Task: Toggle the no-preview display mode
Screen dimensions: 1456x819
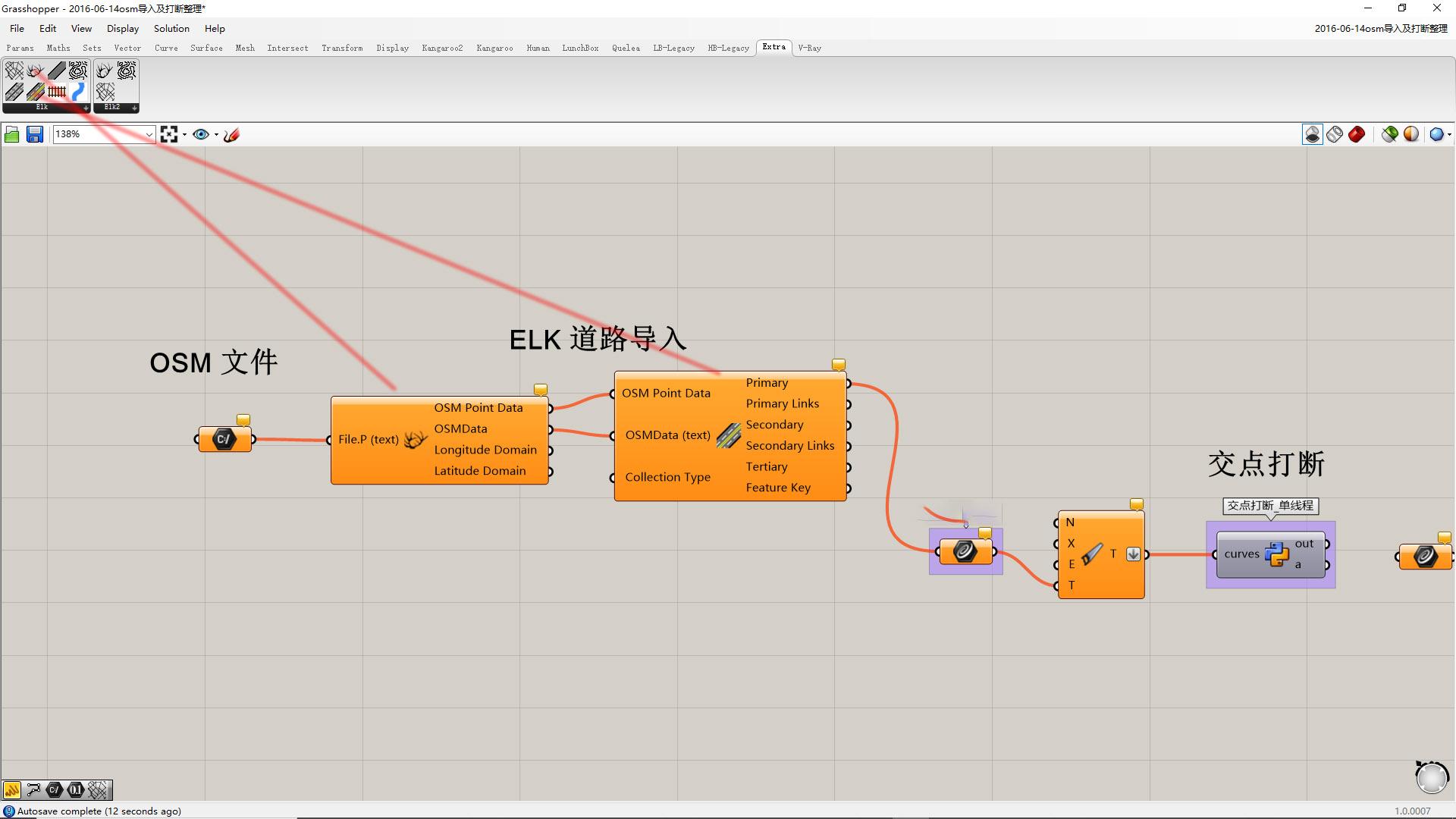Action: (x=1313, y=134)
